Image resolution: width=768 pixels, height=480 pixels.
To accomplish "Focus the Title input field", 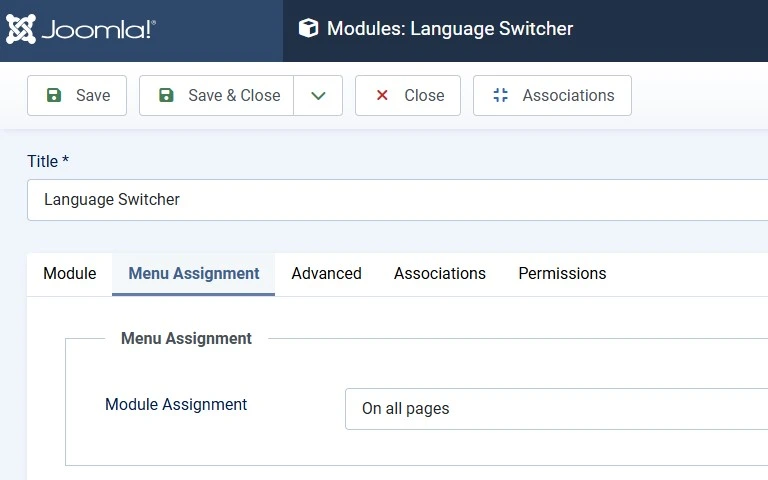I will pos(398,200).
